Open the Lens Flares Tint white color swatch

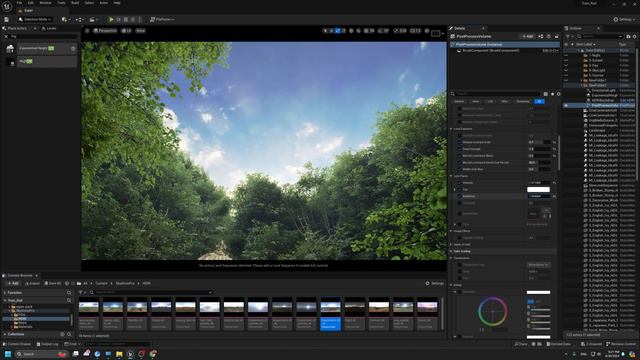coord(538,189)
